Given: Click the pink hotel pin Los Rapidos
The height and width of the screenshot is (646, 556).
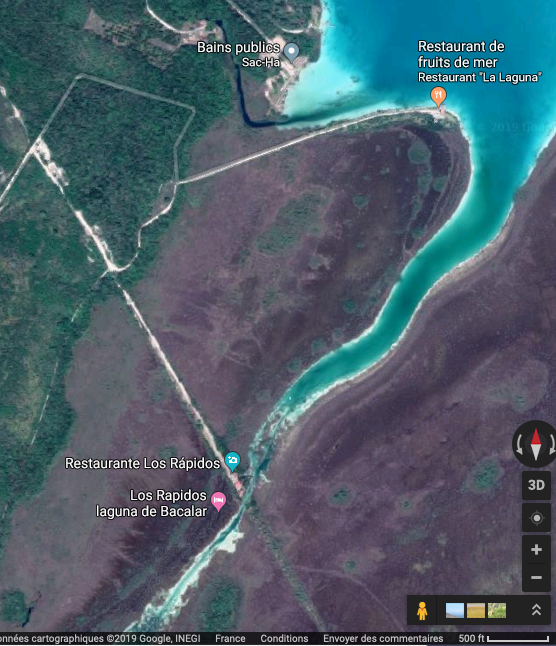Looking at the screenshot, I should pyautogui.click(x=218, y=501).
